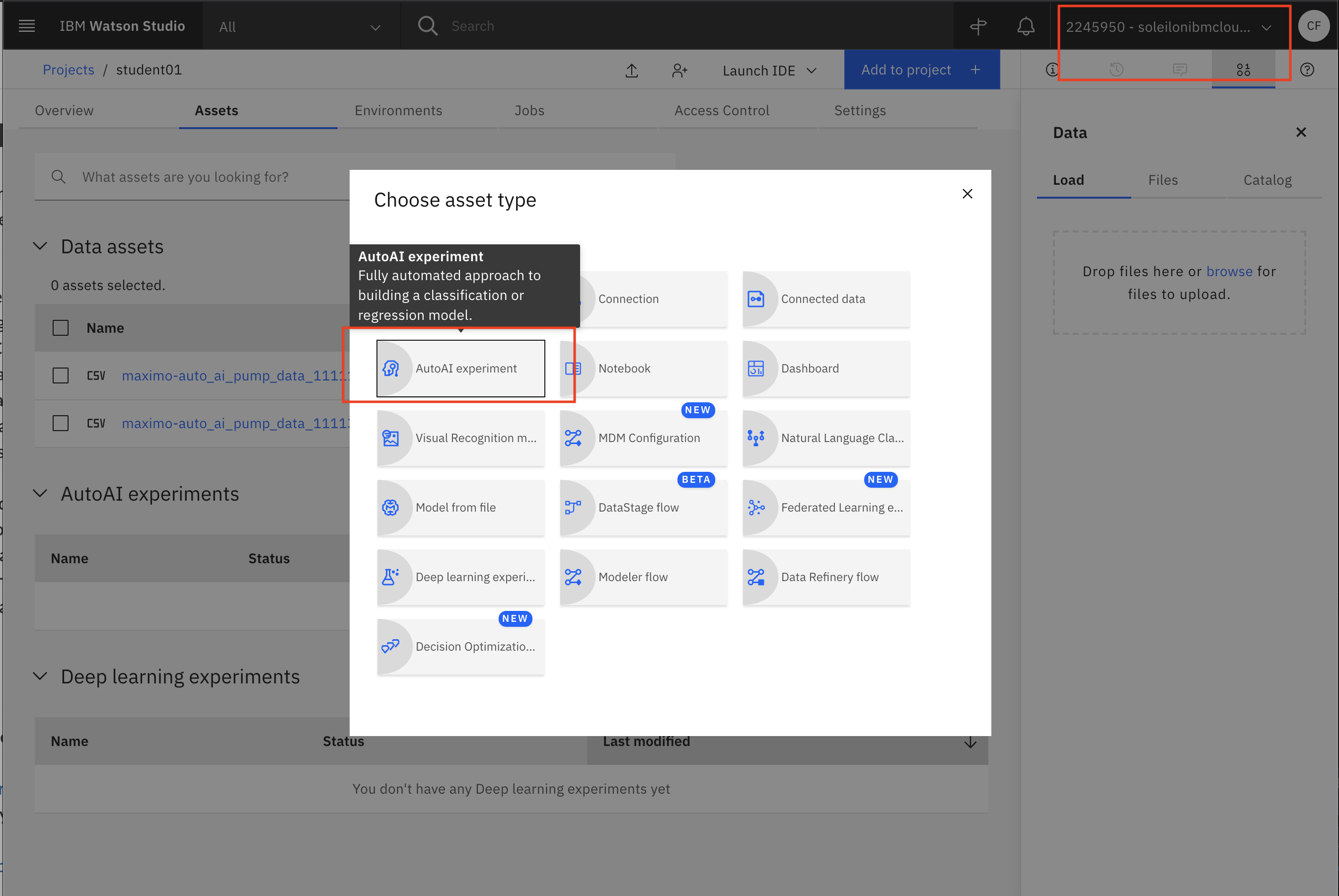The height and width of the screenshot is (896, 1339).
Task: Toggle the select-all Name checkbox
Action: (61, 328)
